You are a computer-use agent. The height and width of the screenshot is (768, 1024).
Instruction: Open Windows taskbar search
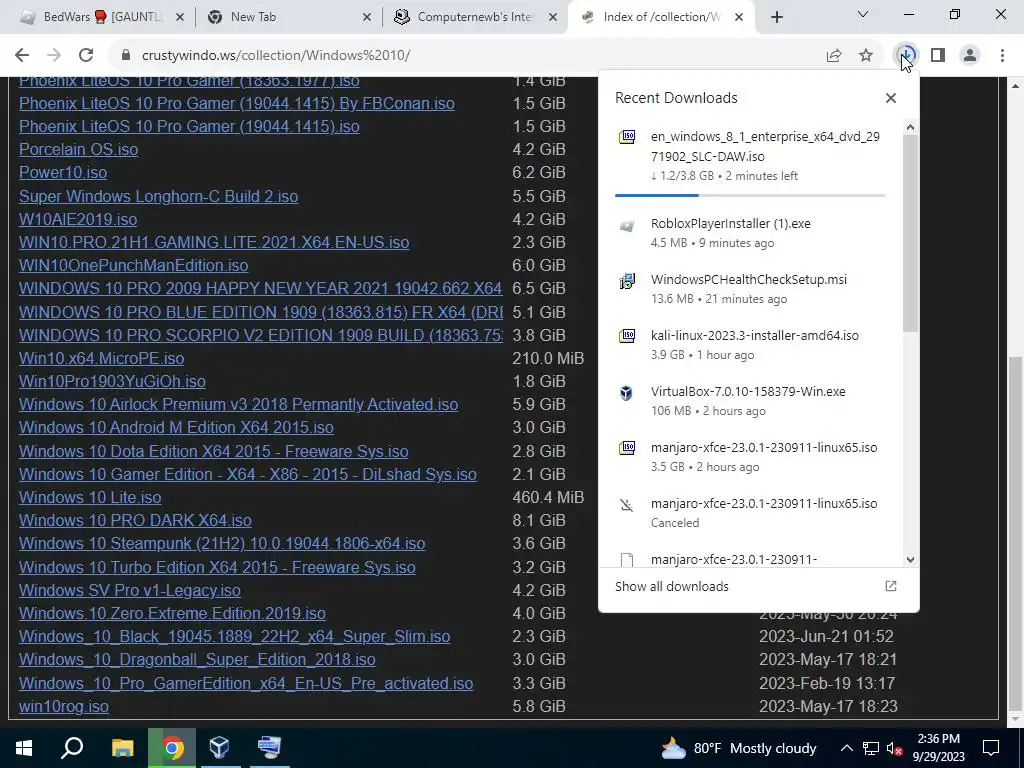[72, 748]
